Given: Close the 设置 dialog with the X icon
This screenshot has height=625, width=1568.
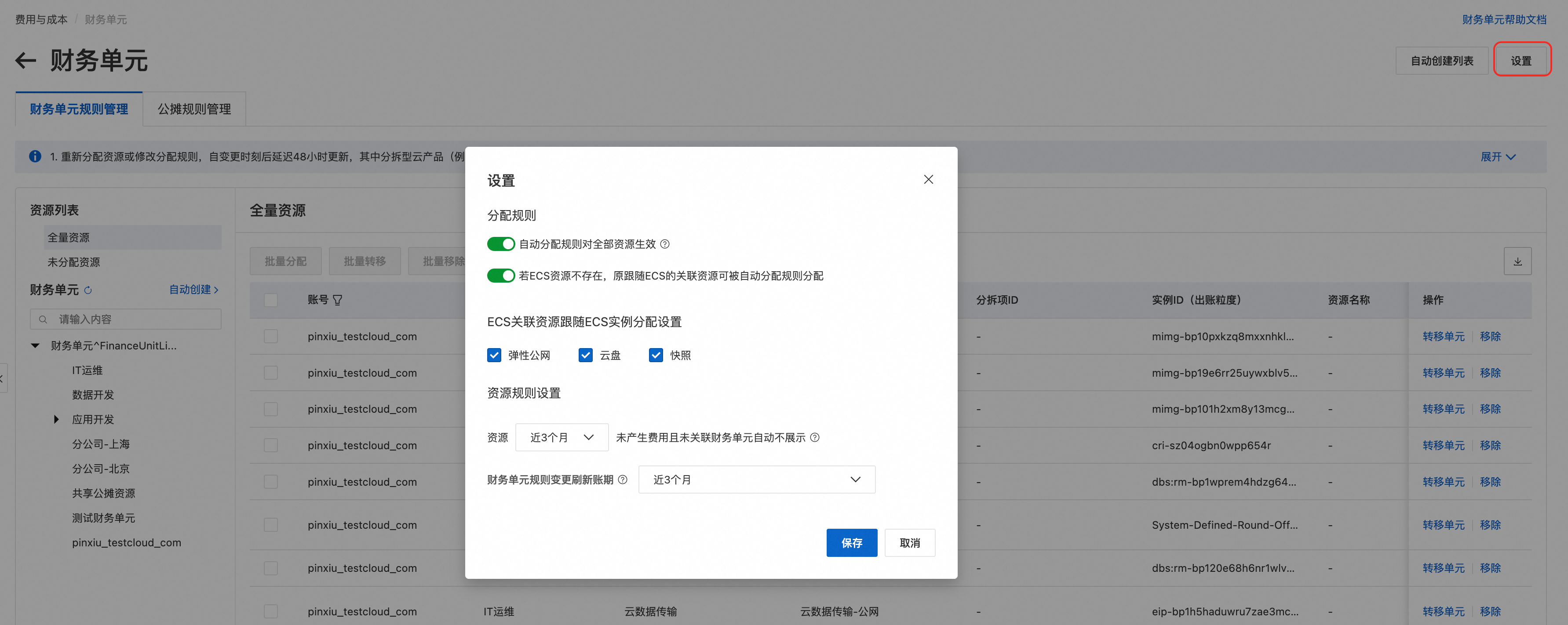Looking at the screenshot, I should 928,179.
